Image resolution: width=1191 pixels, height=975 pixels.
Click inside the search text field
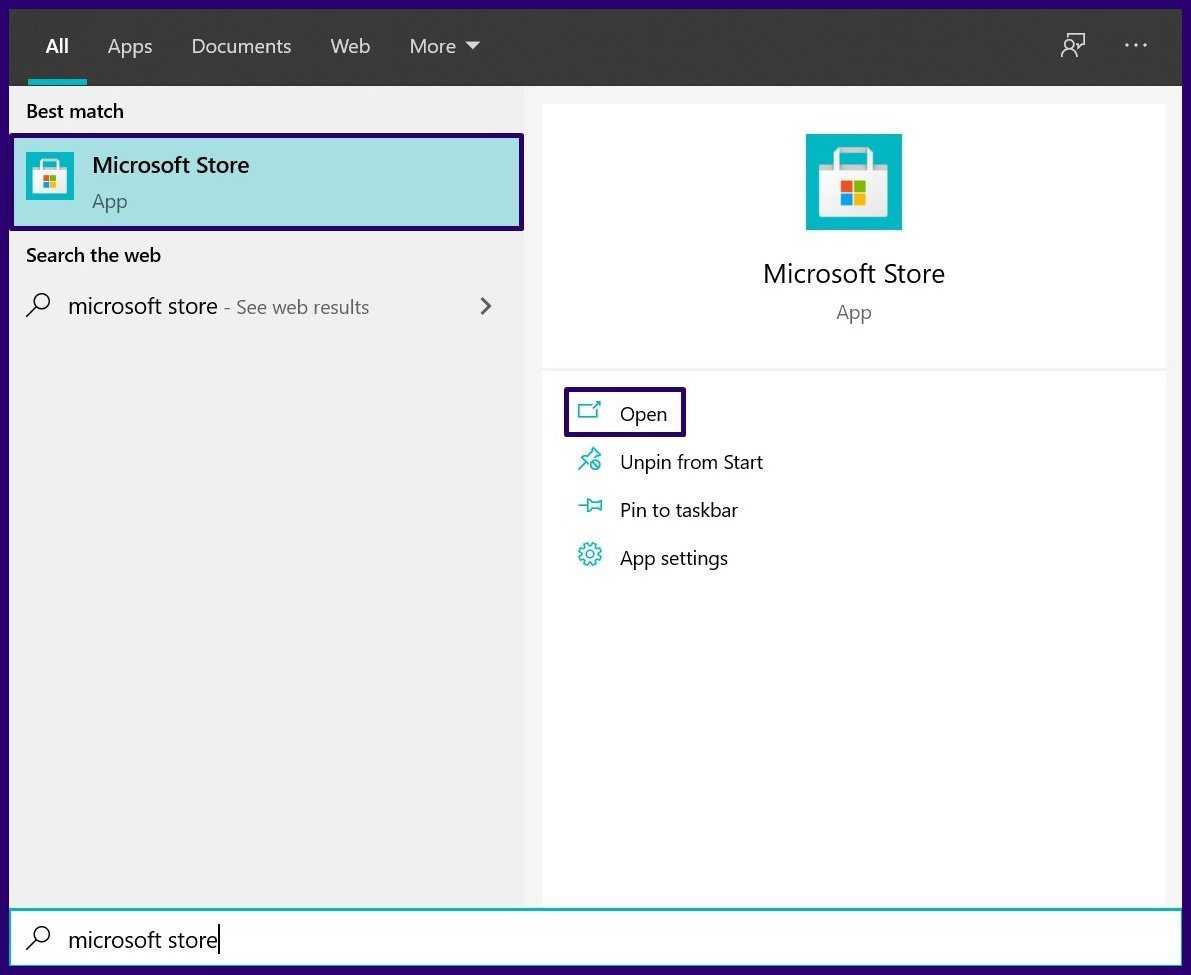[x=600, y=939]
